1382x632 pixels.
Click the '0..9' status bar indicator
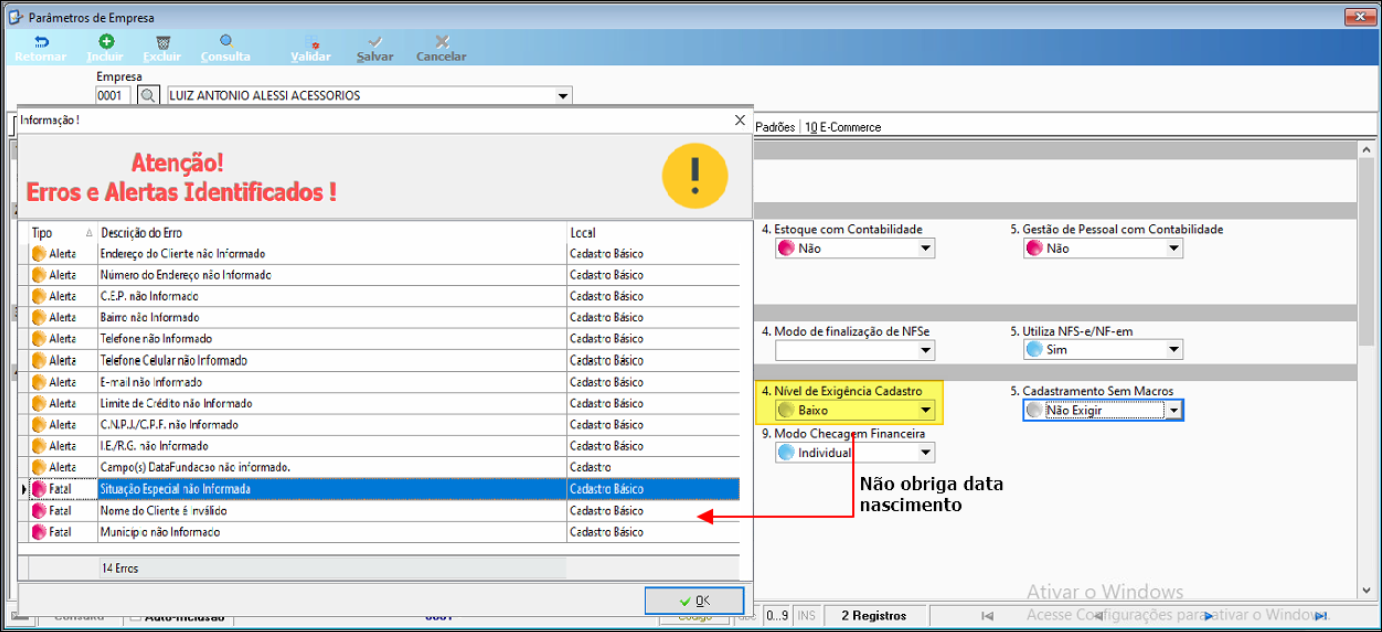778,616
